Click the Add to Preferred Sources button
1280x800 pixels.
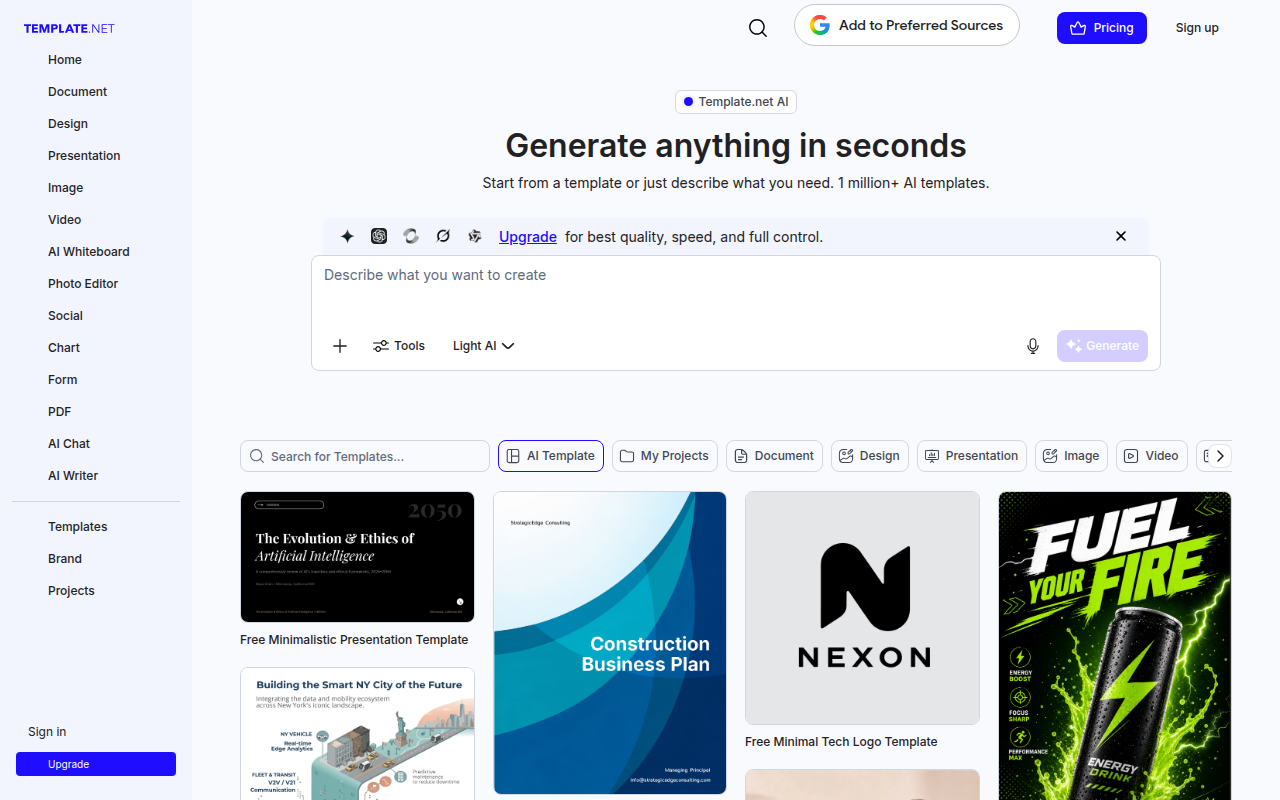[x=907, y=25]
